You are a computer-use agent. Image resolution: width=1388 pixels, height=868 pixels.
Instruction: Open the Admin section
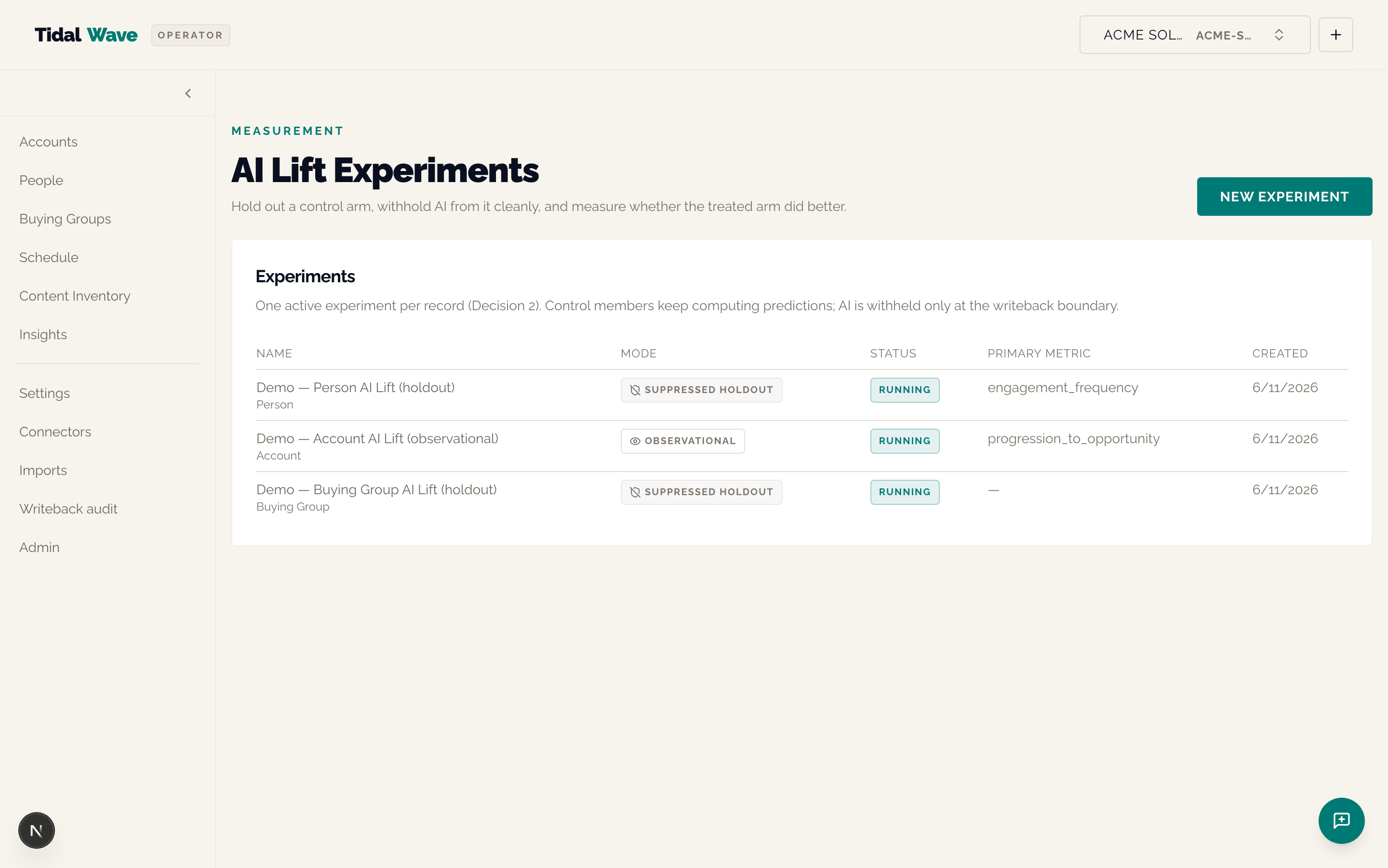pos(39,547)
